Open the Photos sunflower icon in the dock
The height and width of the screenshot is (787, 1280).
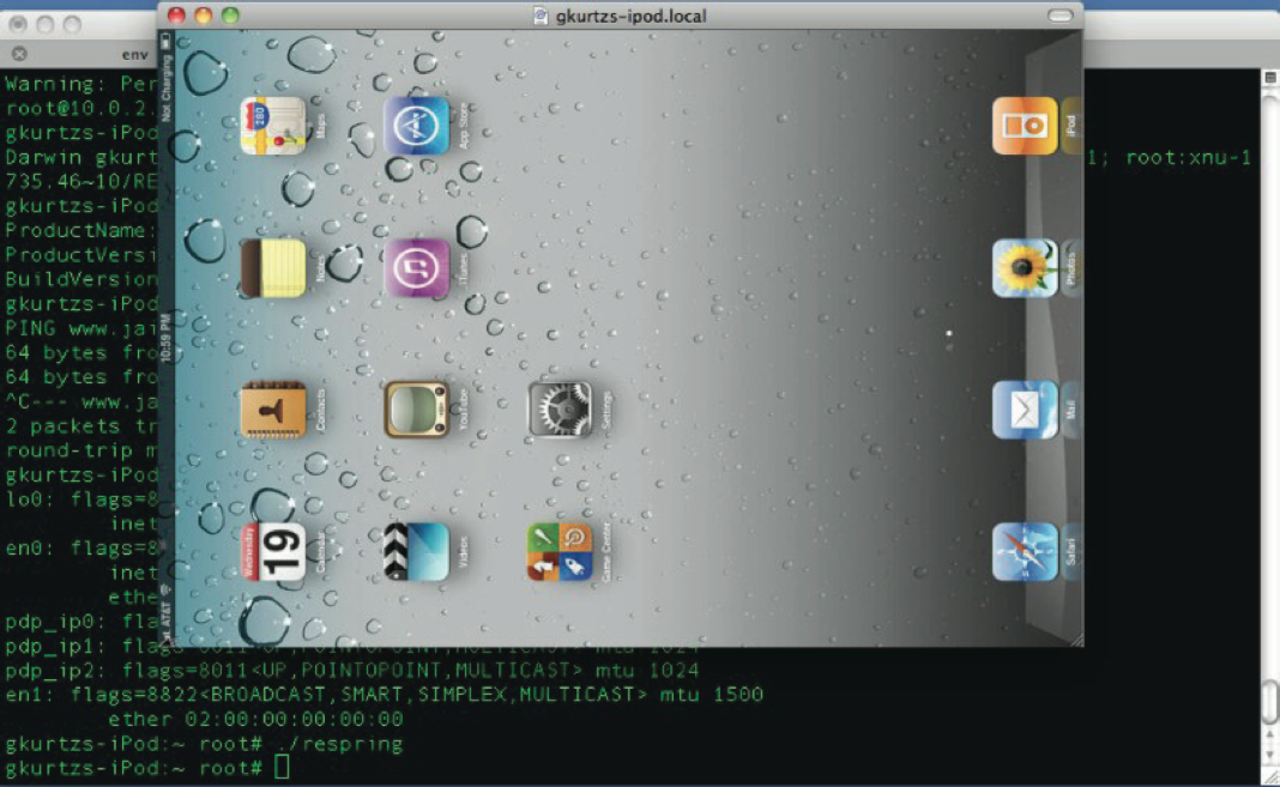1024,268
